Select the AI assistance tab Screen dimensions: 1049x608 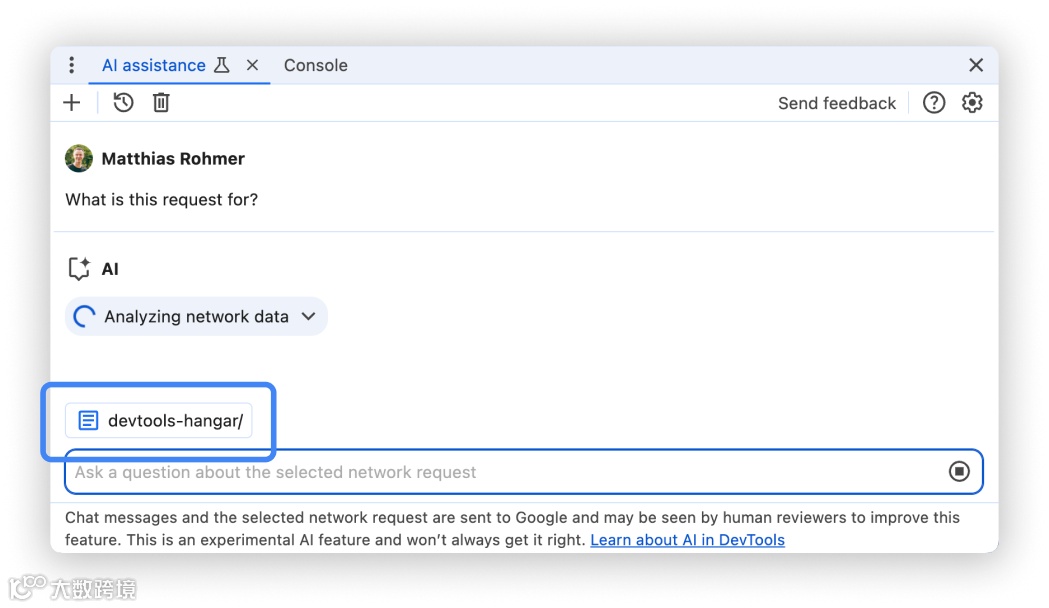[x=153, y=65]
